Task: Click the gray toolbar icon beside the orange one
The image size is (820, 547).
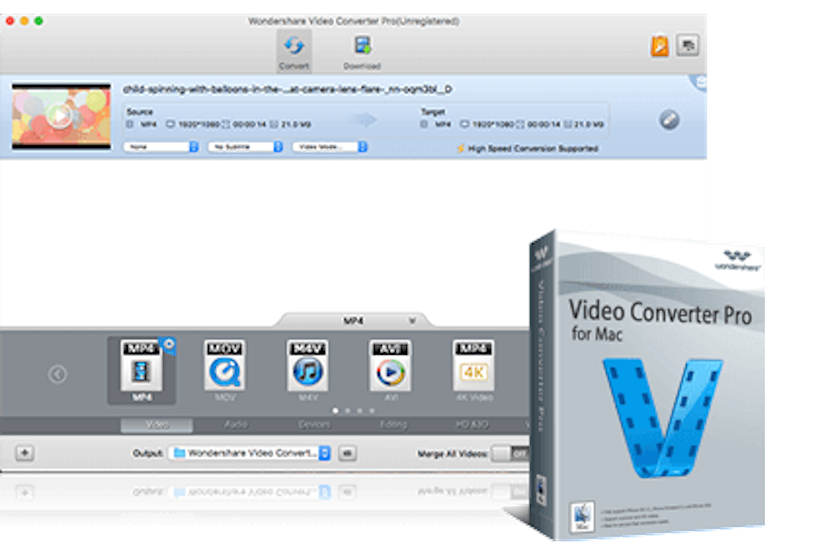Action: (x=688, y=45)
